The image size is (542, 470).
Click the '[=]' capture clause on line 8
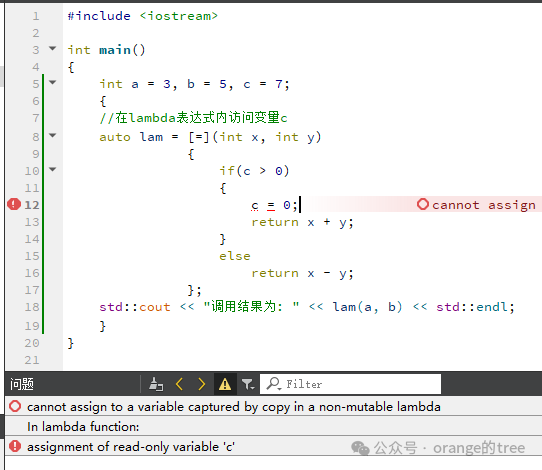pos(199,137)
